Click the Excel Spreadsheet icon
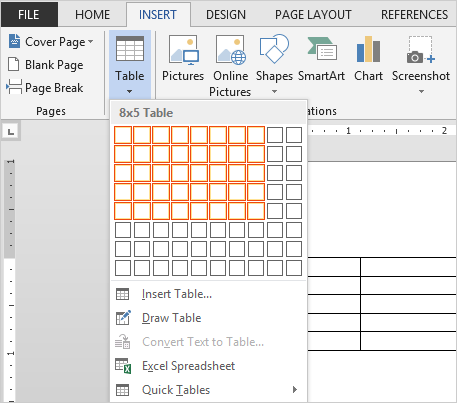The image size is (457, 403). coord(123,366)
